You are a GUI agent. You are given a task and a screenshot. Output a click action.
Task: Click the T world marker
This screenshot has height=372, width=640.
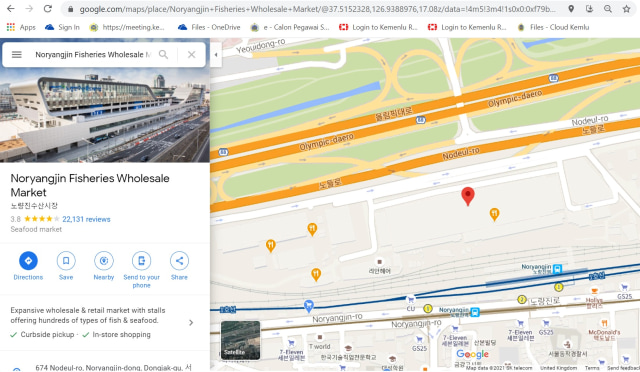pos(320,337)
